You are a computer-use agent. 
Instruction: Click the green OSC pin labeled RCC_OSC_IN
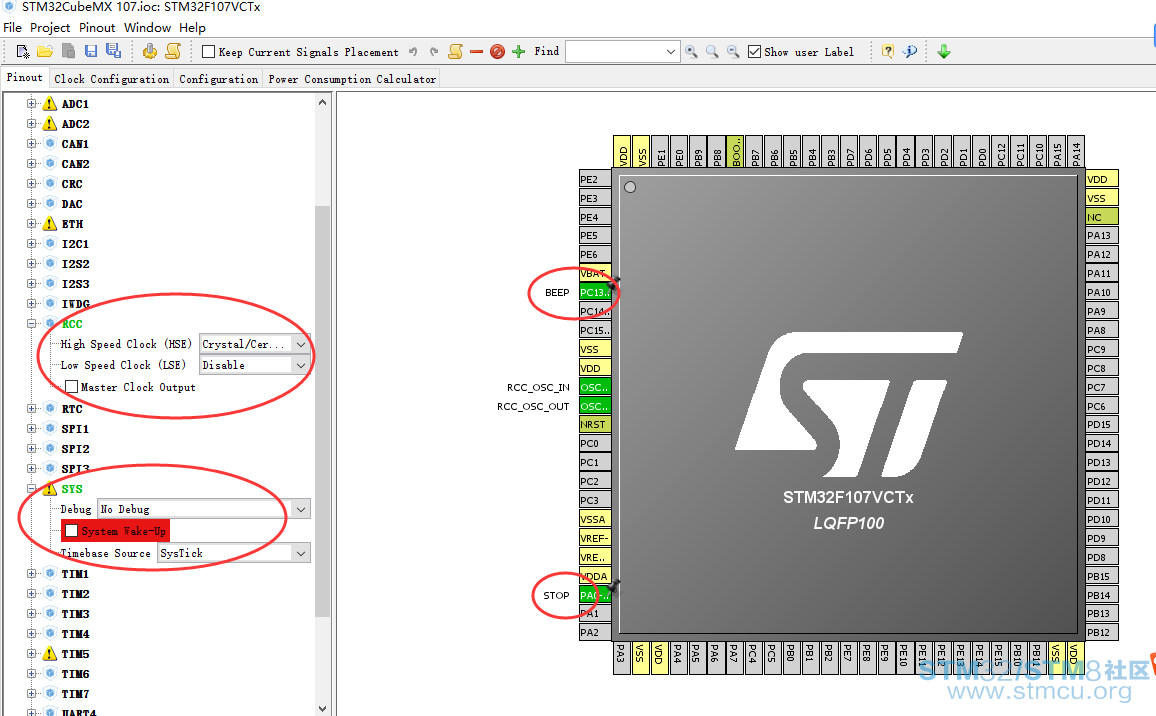(595, 386)
